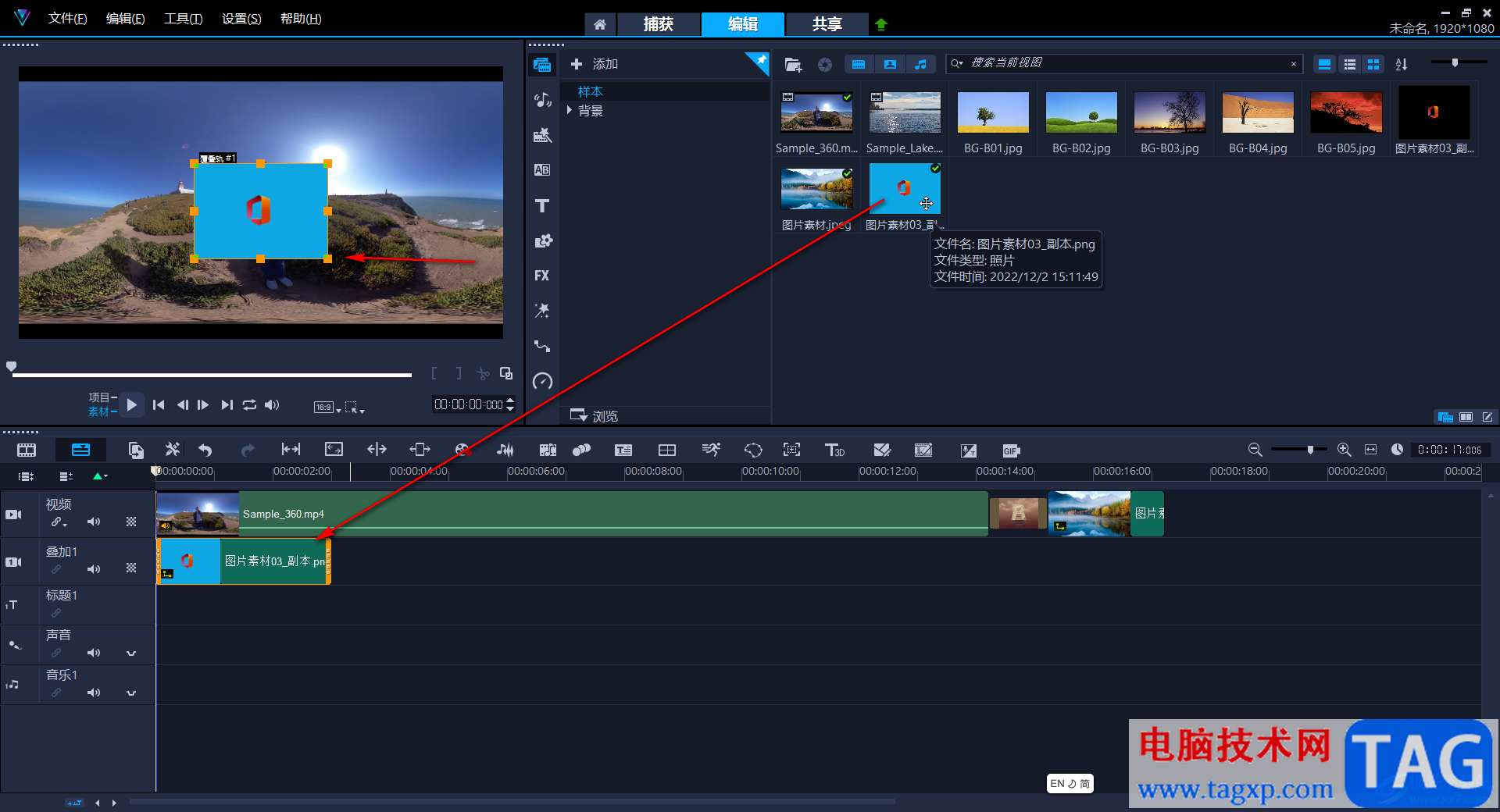Open the Multi-camera grid icon

pos(667,450)
